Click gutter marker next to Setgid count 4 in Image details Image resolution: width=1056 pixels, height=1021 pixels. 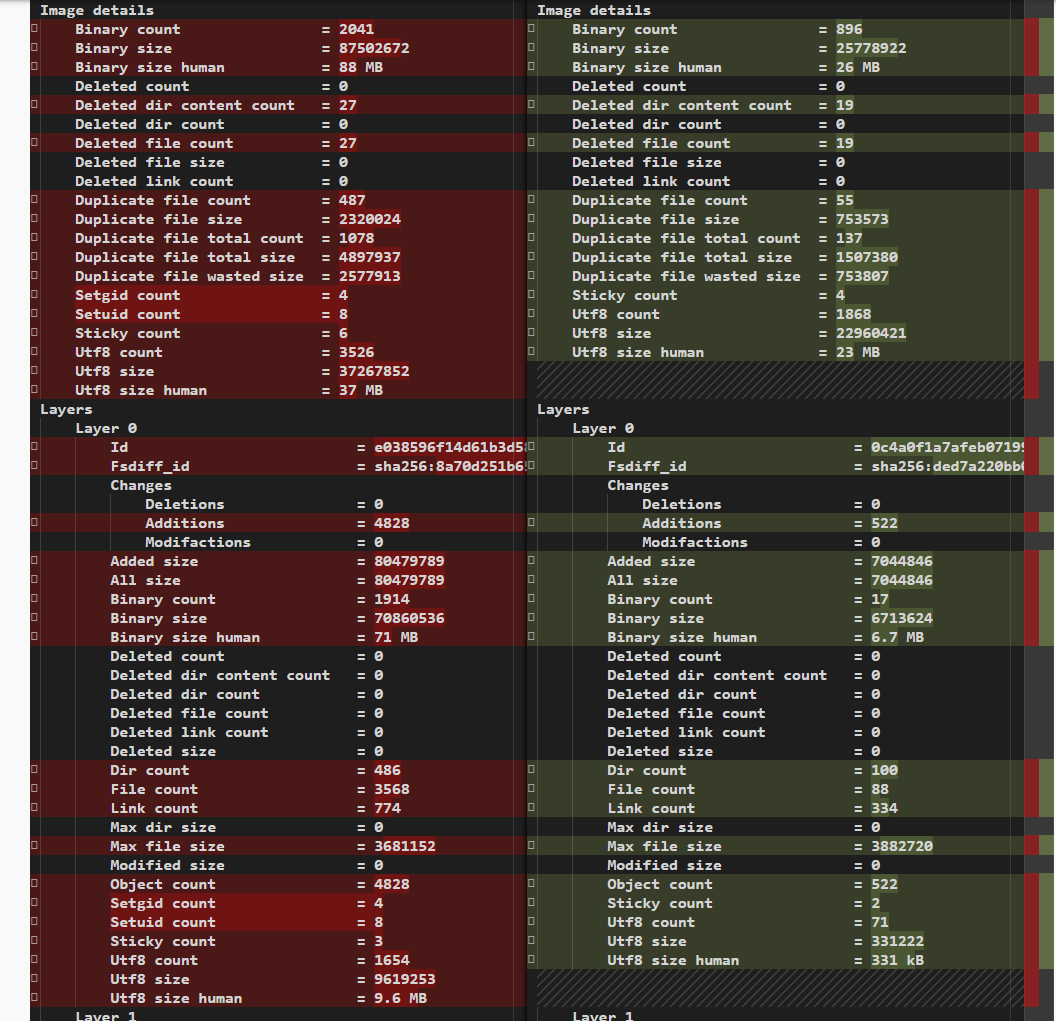34,294
